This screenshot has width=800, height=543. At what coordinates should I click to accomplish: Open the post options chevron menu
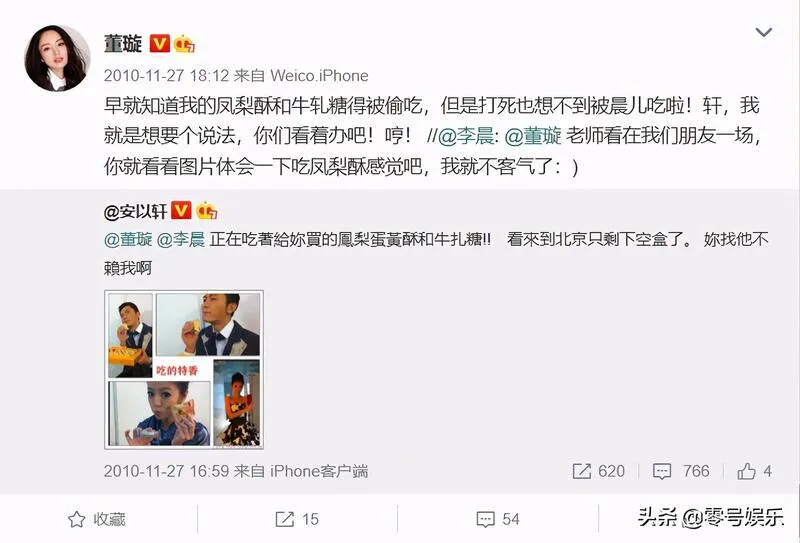pos(763,33)
